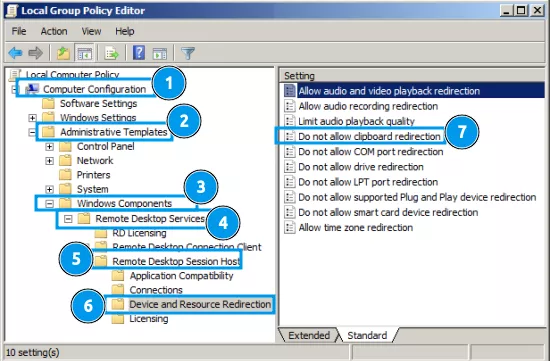Expand the Control Panel node
Viewport: 550px width, 361px height.
coord(49,146)
